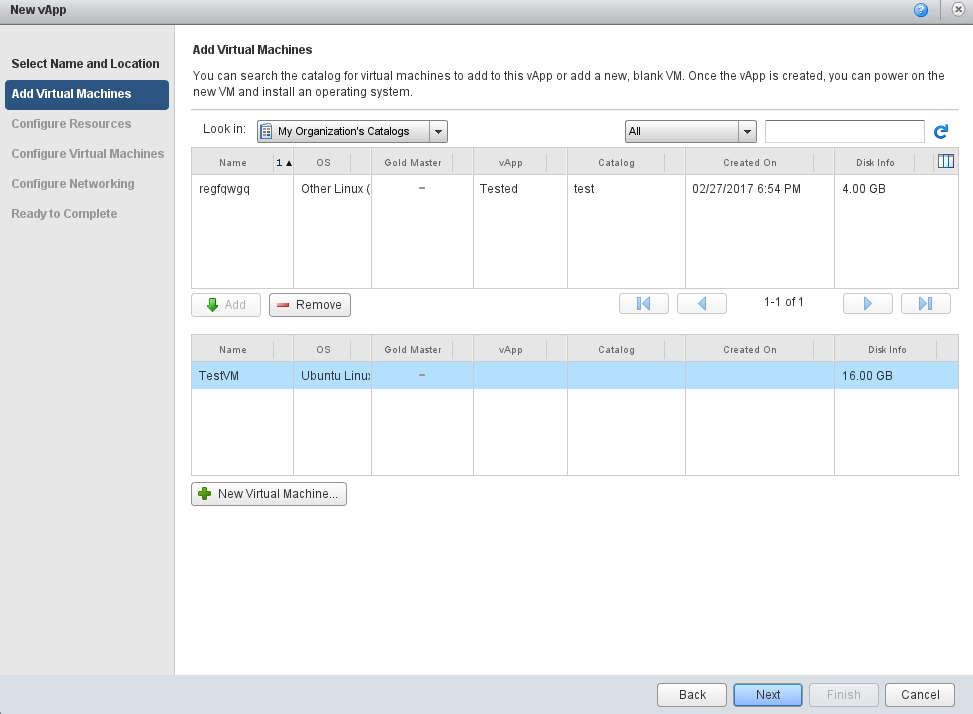This screenshot has height=714, width=973.
Task: Select the regfqwgq catalog row
Action: click(x=225, y=189)
